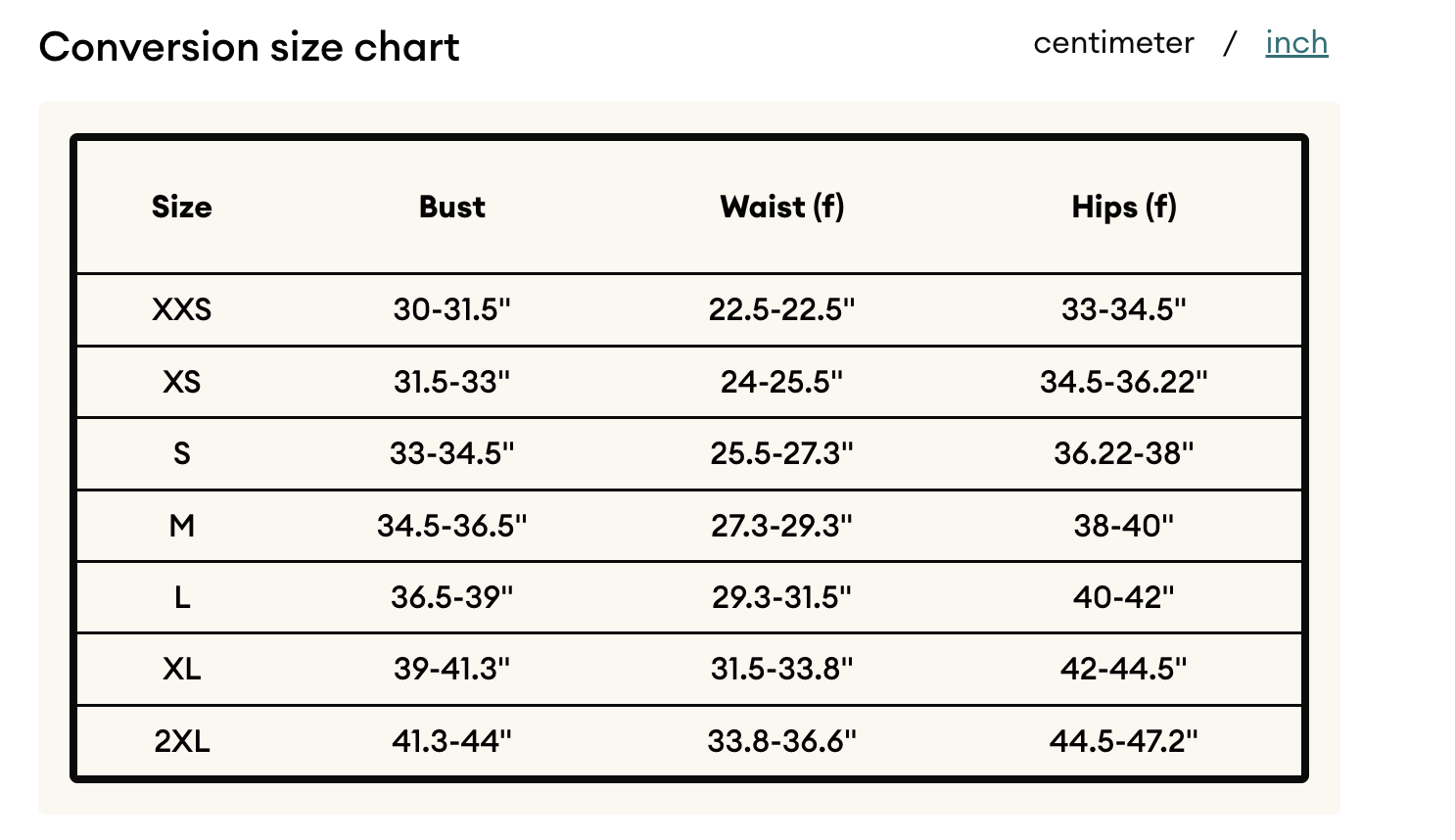This screenshot has height=840, width=1455.
Task: Select the XL size row label
Action: click(x=182, y=669)
